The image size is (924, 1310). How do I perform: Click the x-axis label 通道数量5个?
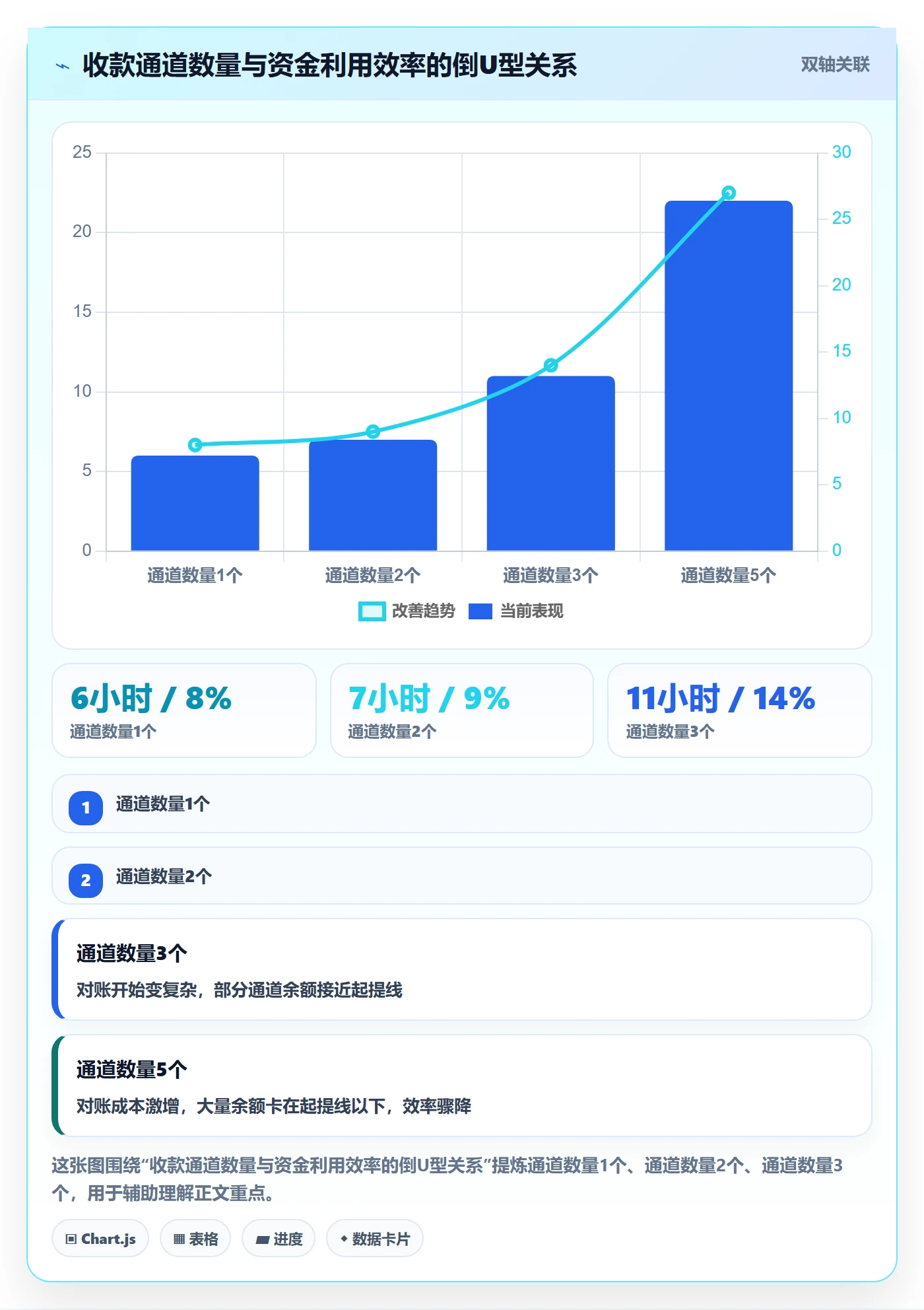pyautogui.click(x=729, y=576)
